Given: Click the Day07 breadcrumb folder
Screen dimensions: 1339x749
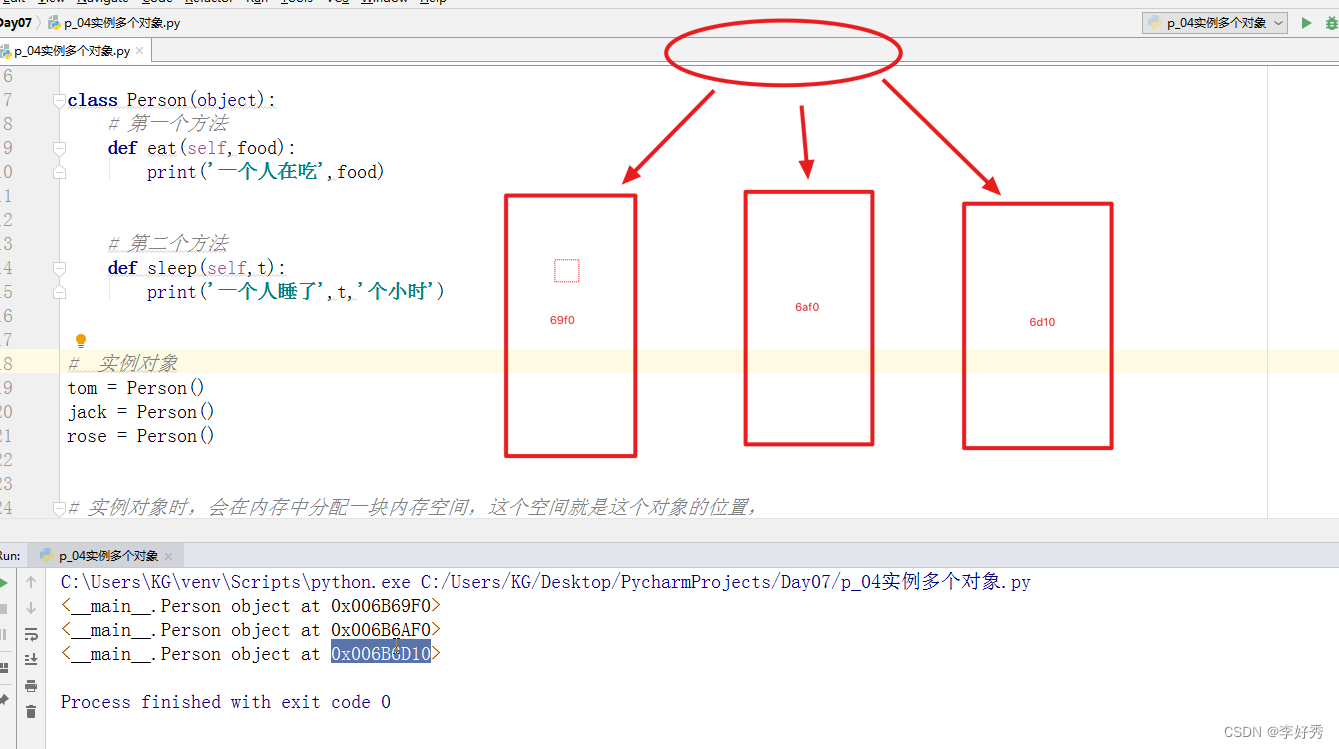Looking at the screenshot, I should pyautogui.click(x=15, y=22).
